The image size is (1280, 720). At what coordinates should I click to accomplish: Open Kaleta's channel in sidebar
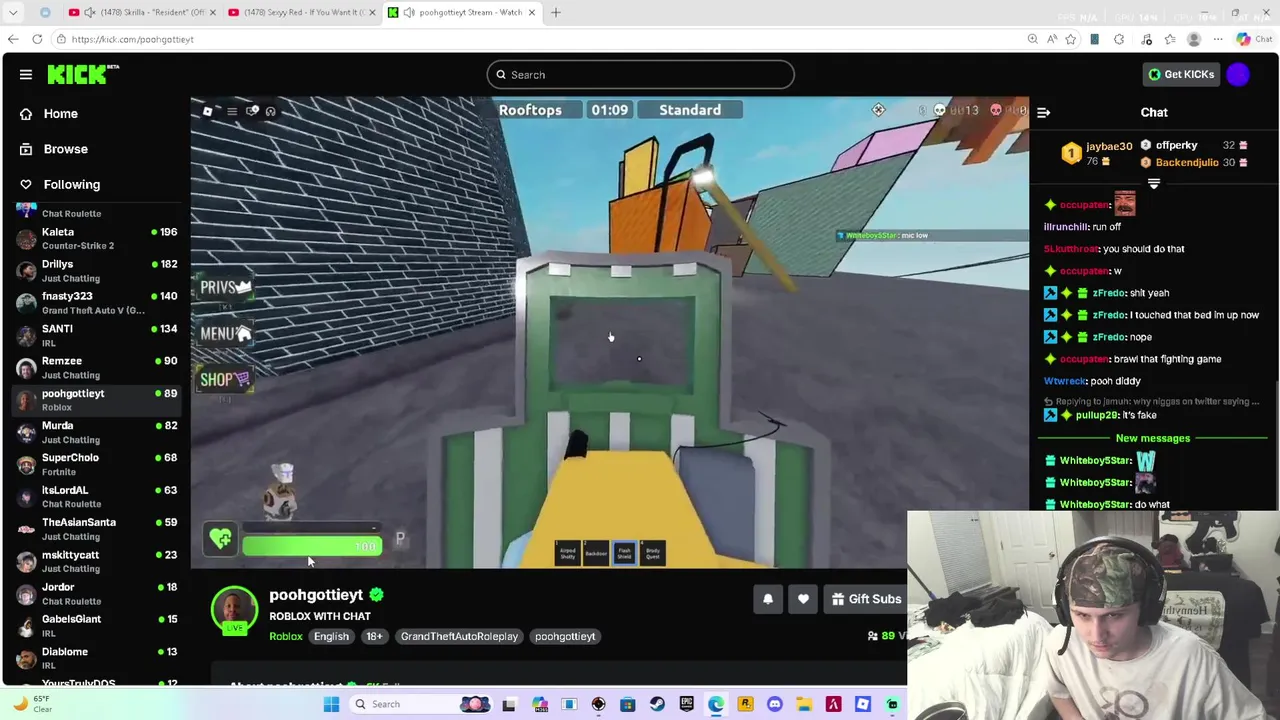[x=97, y=238]
